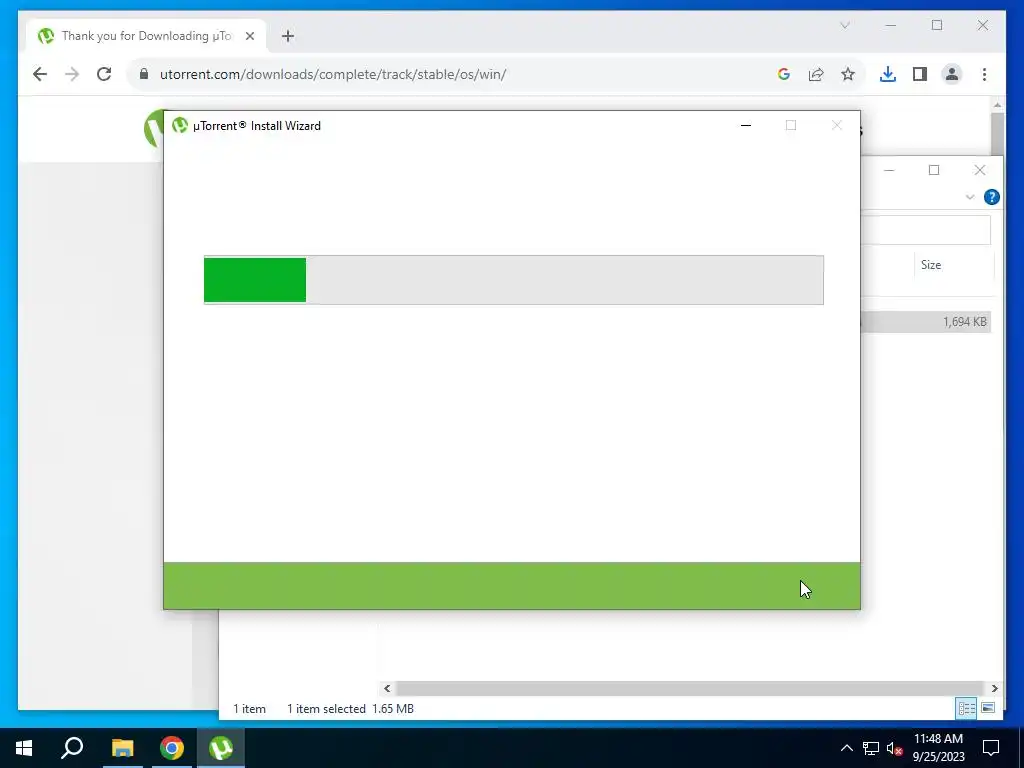Open Chrome tab search chevron
This screenshot has width=1024, height=768.
(x=844, y=25)
